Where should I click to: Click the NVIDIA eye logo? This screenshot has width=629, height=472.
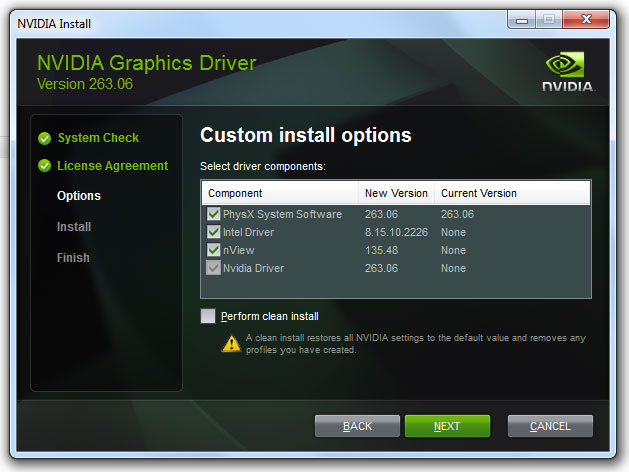(x=565, y=64)
